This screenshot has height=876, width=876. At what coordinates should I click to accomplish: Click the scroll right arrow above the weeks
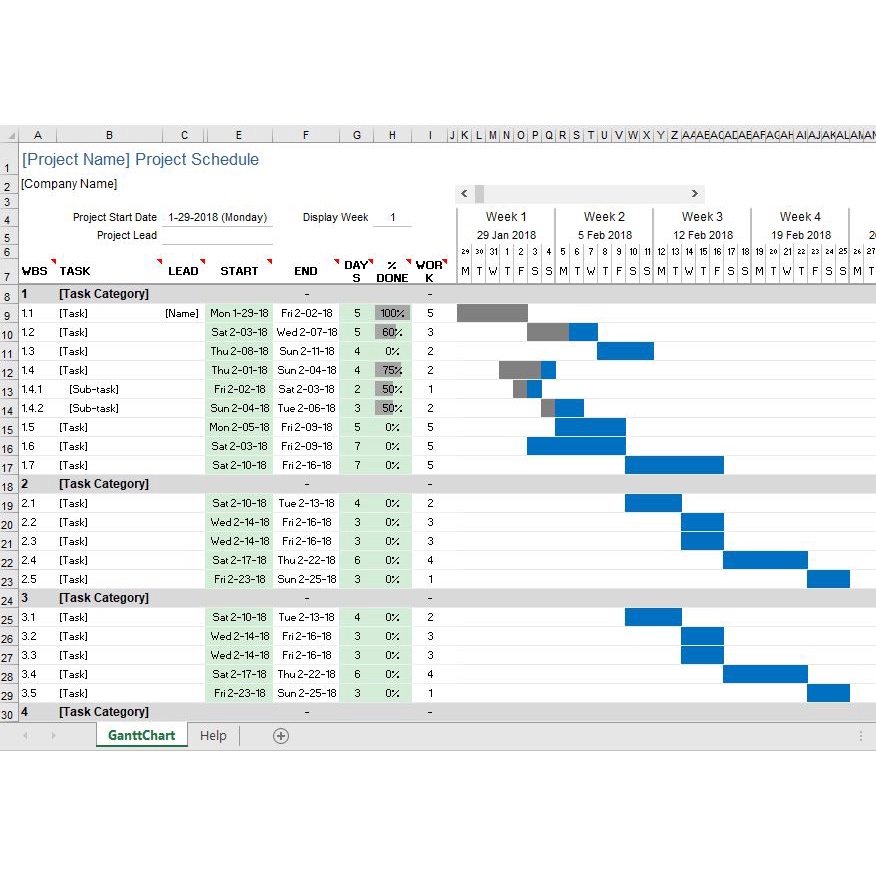click(694, 193)
